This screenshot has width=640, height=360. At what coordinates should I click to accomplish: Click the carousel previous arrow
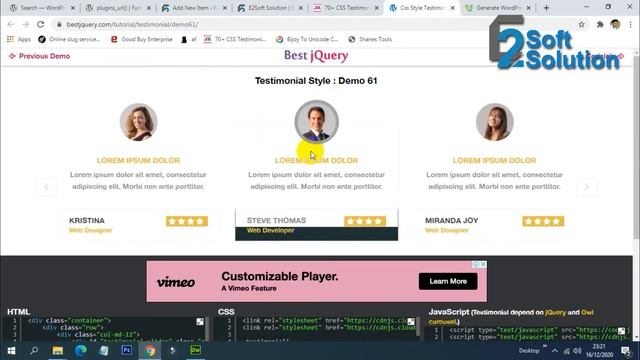coord(46,187)
